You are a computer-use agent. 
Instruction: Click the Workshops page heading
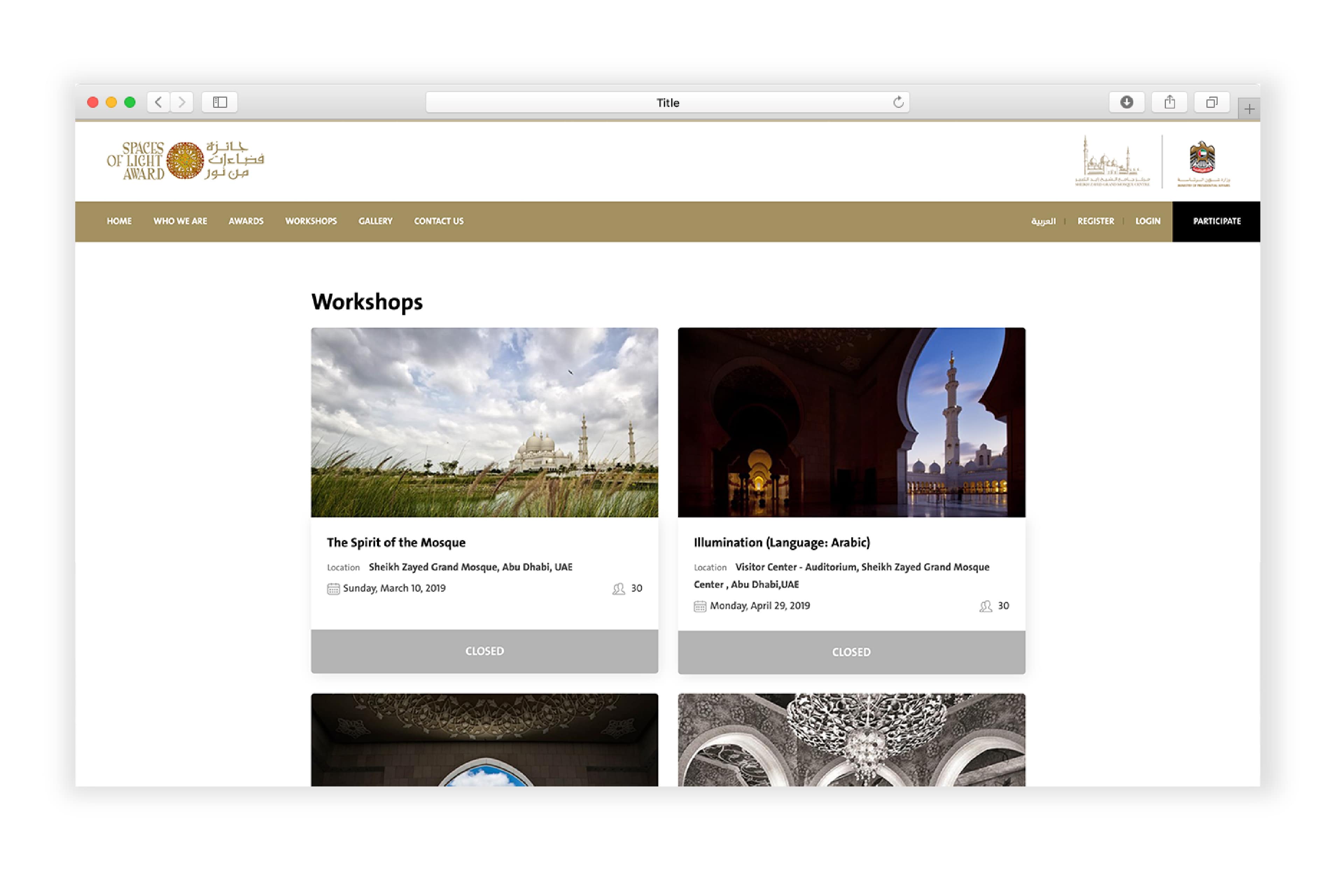pyautogui.click(x=367, y=302)
